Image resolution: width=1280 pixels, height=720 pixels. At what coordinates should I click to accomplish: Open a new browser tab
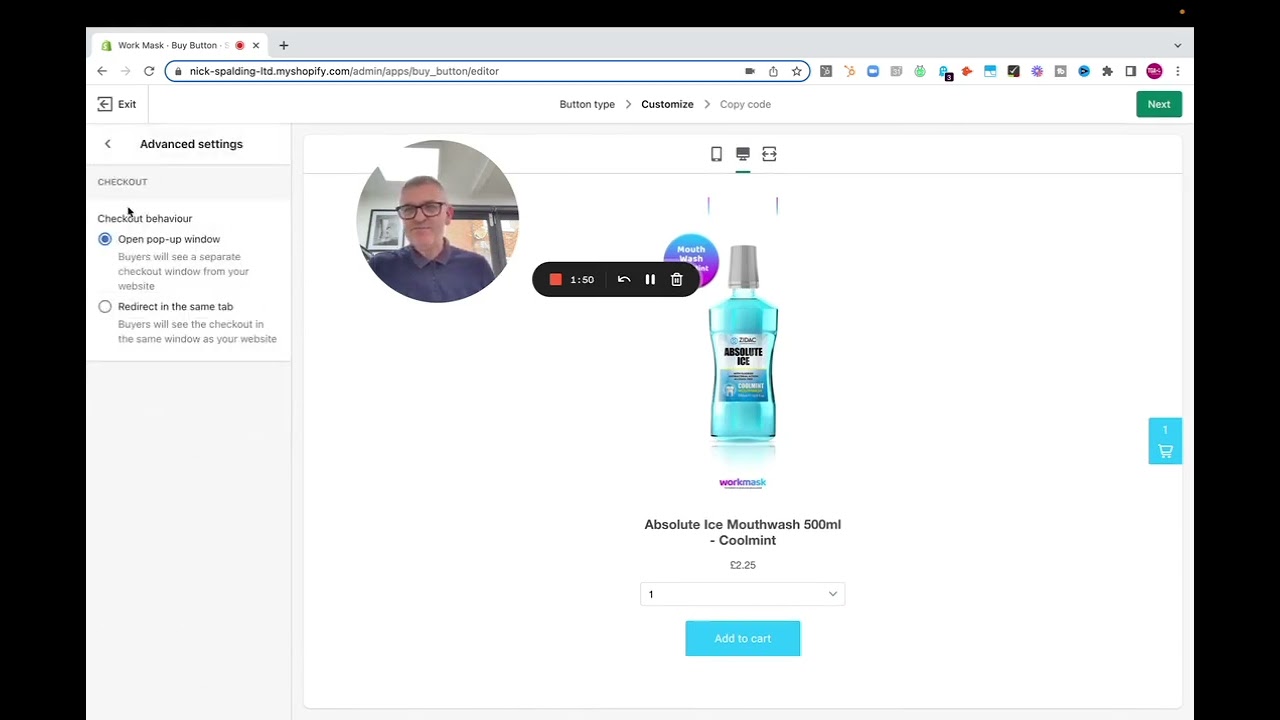(x=284, y=45)
